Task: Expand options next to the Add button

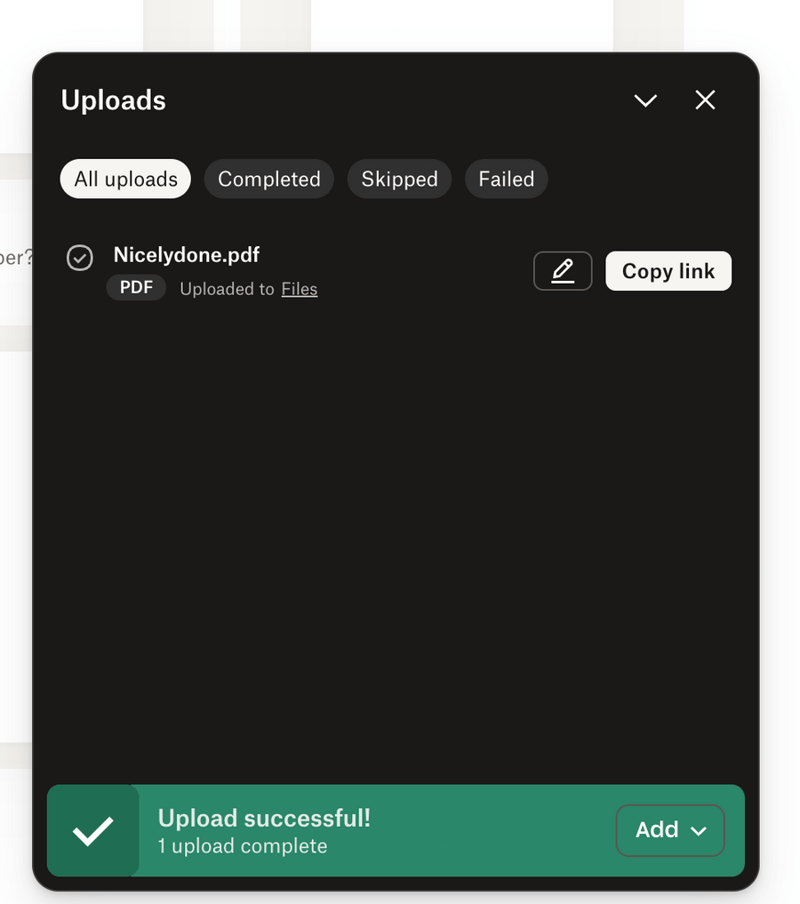Action: pos(699,830)
